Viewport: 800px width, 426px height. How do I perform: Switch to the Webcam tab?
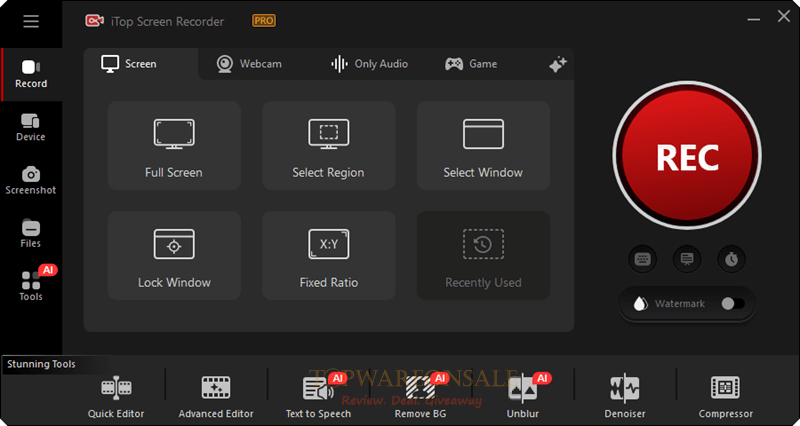click(x=249, y=64)
